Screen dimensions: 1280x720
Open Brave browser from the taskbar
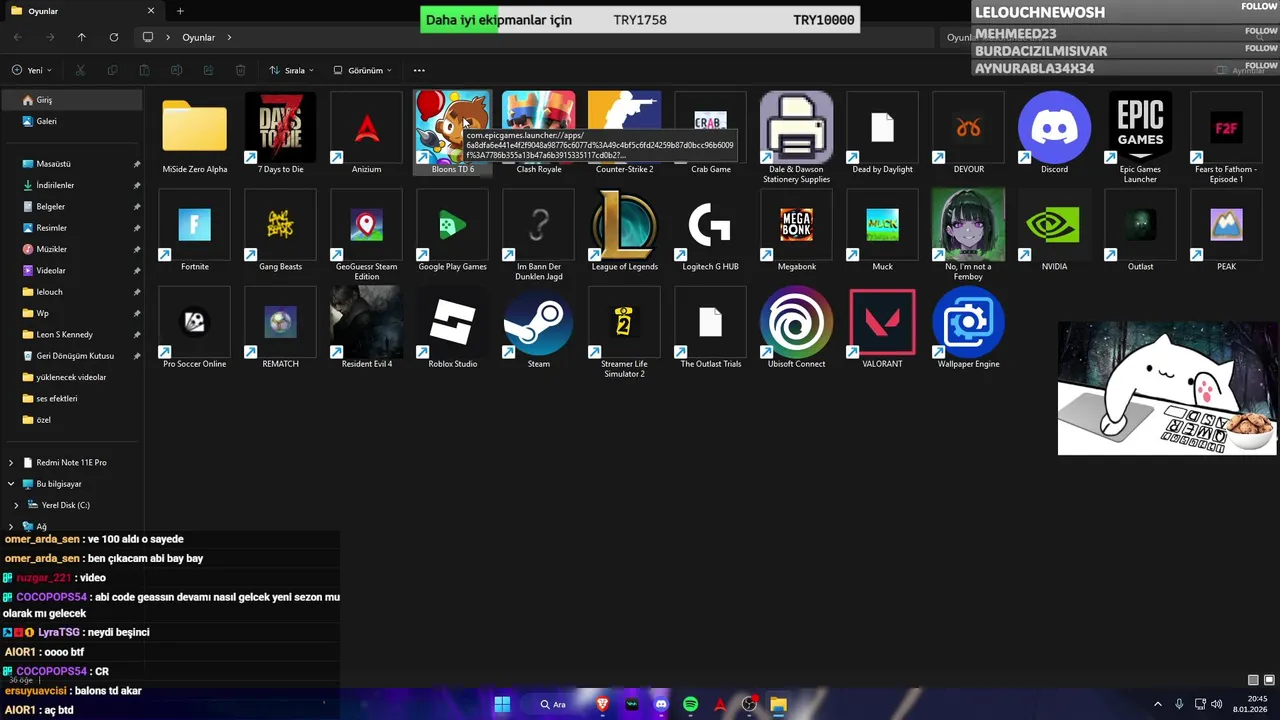click(603, 704)
